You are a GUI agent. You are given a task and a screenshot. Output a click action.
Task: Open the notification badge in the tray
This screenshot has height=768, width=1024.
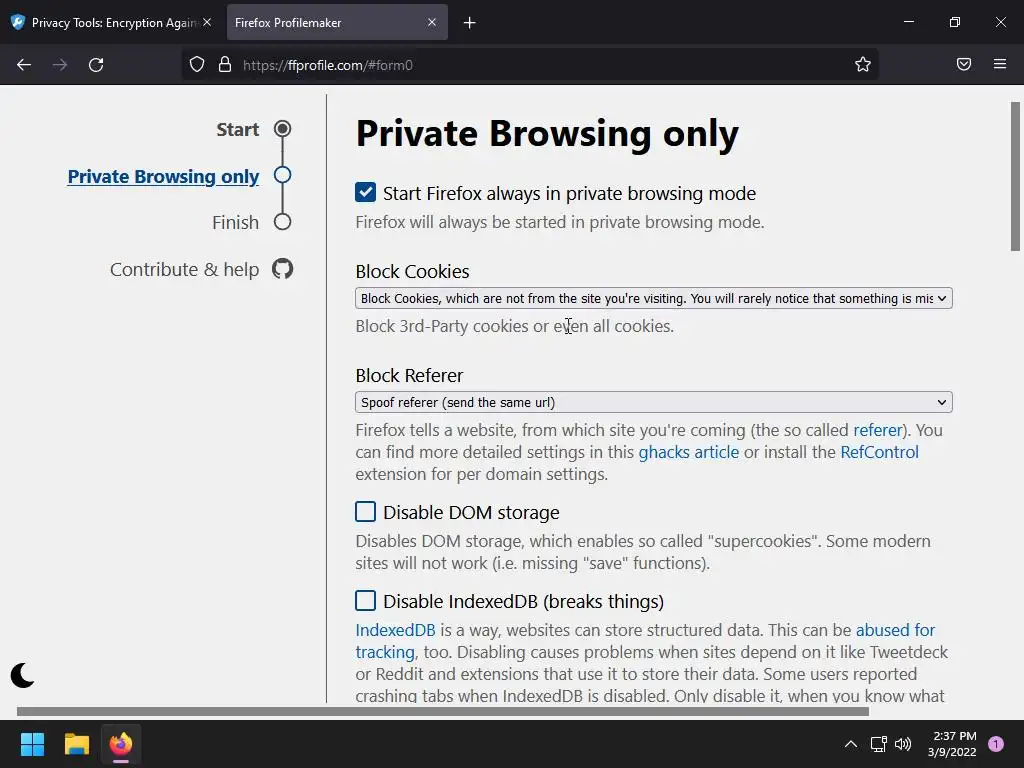point(996,744)
